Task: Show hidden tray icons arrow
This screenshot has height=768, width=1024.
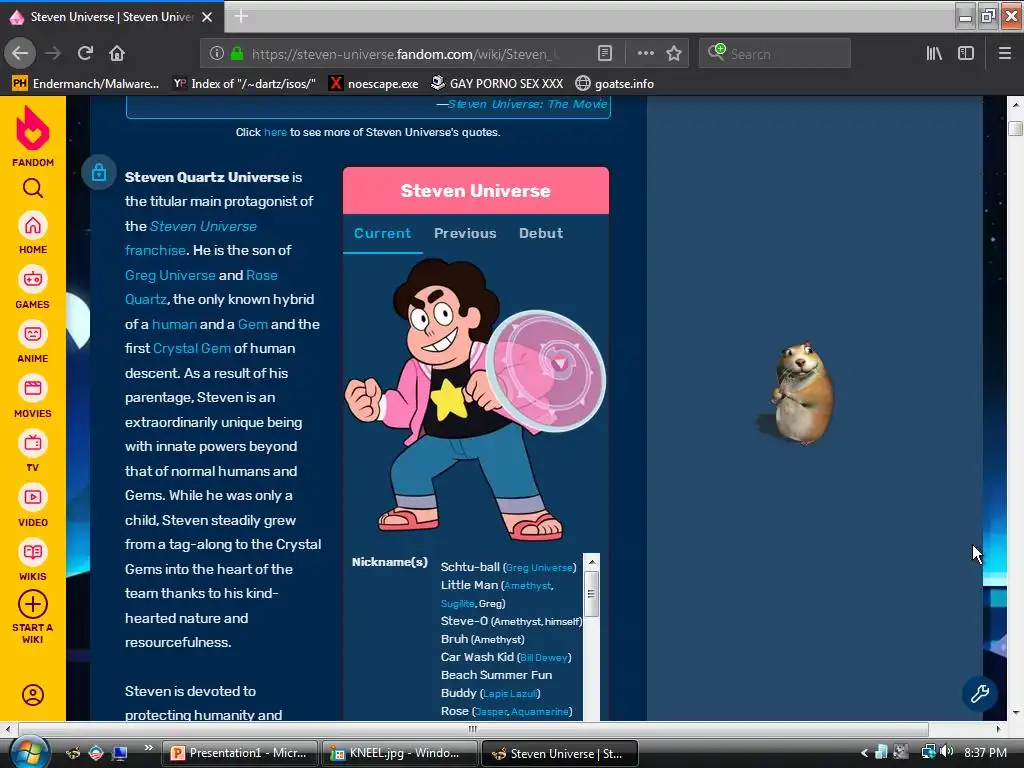Action: pos(865,753)
